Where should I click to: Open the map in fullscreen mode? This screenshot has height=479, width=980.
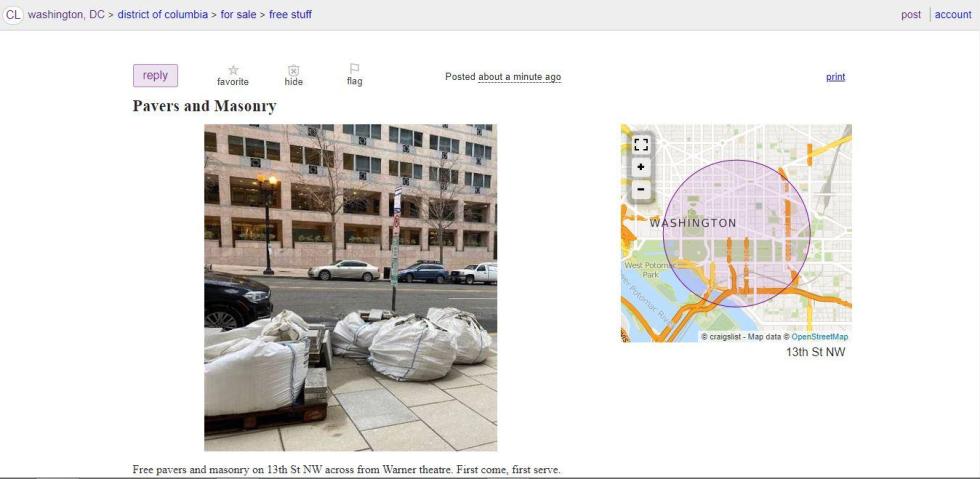(641, 144)
